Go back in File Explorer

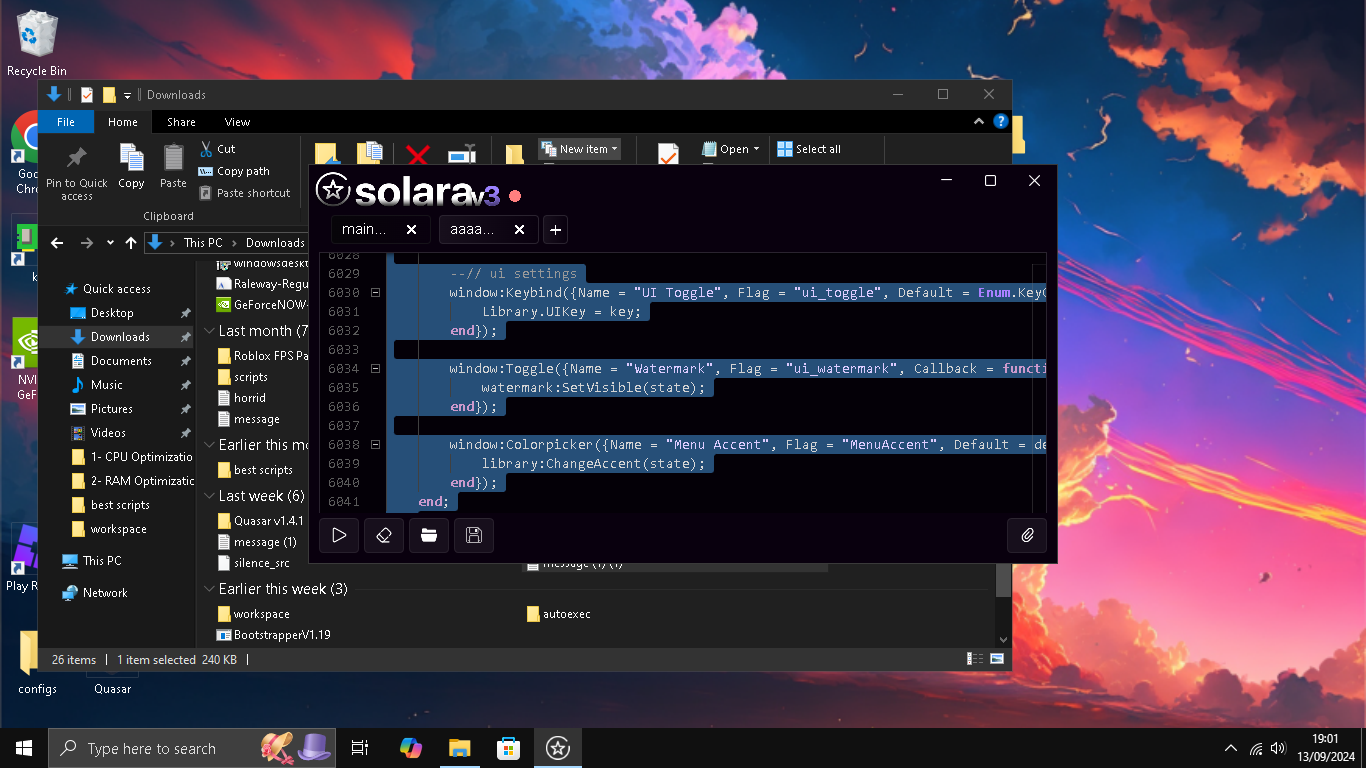tap(57, 243)
